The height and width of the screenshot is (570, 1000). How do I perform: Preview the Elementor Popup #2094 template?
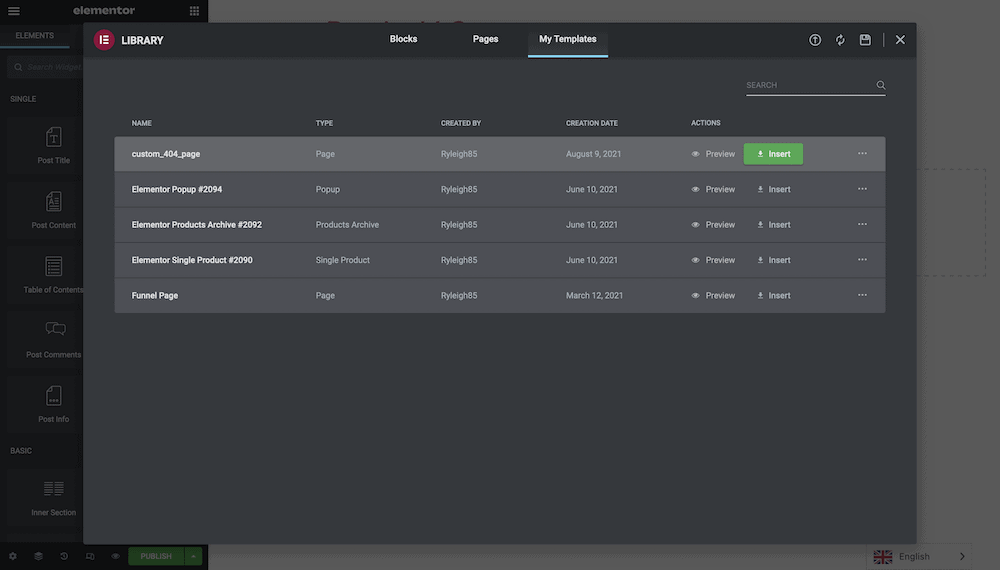(x=713, y=189)
